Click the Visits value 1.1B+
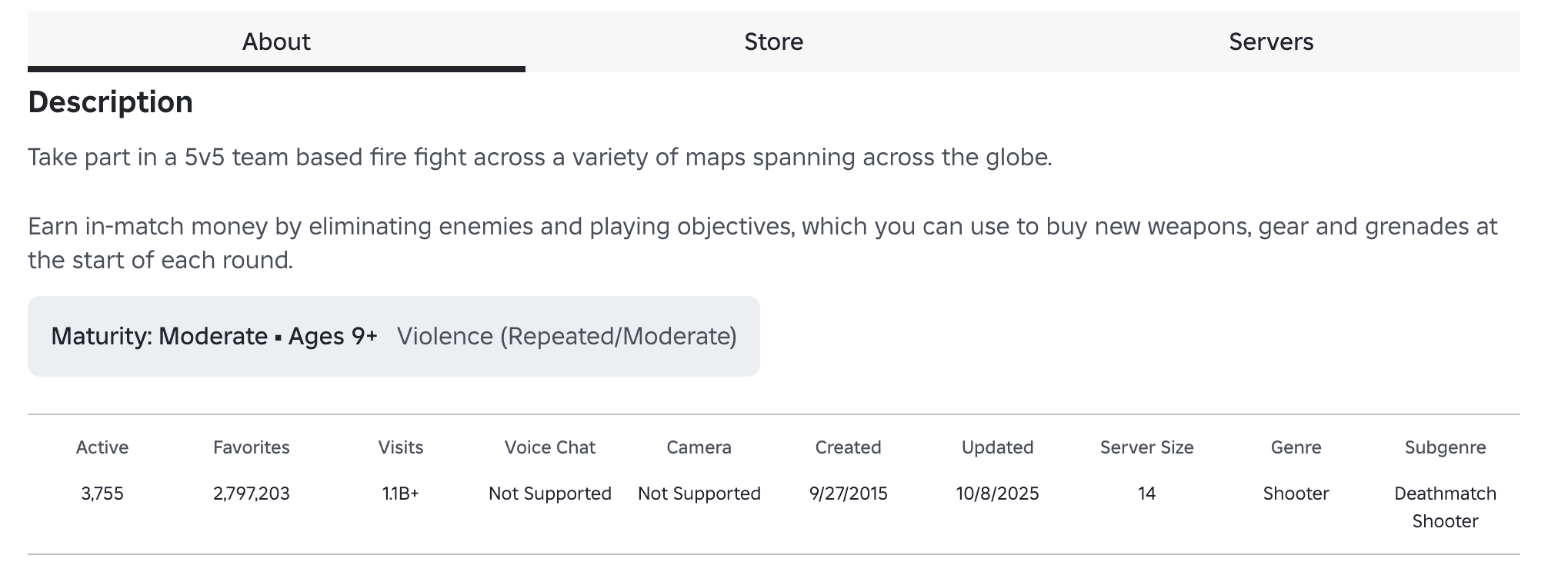The image size is (1568, 575). [401, 494]
